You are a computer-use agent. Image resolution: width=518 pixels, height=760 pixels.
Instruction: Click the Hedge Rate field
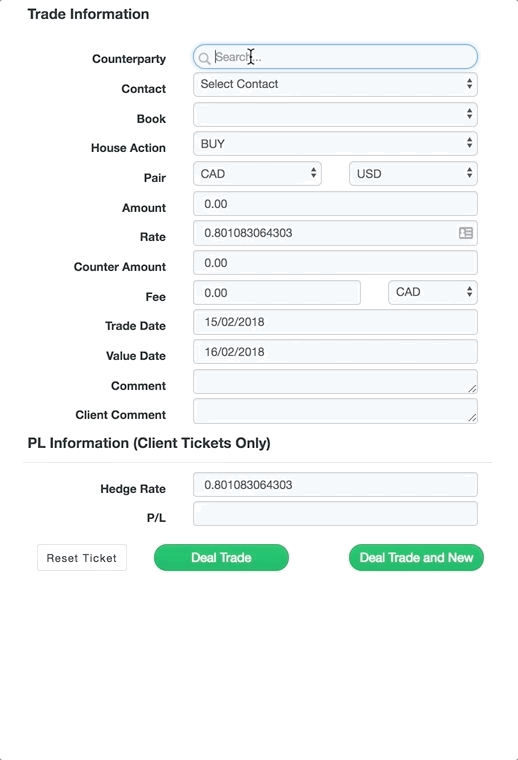(x=335, y=485)
